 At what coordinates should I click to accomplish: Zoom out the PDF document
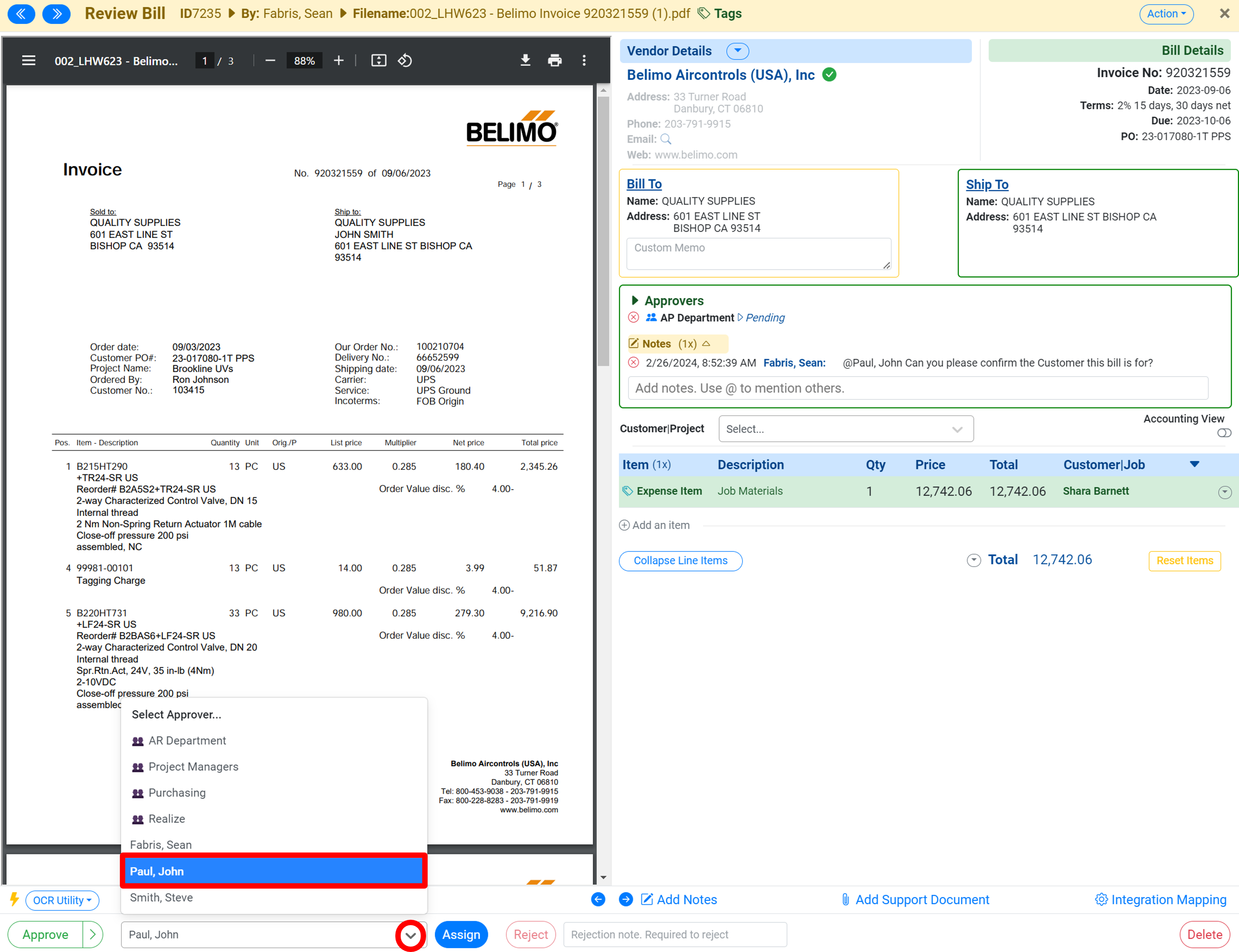[x=270, y=61]
